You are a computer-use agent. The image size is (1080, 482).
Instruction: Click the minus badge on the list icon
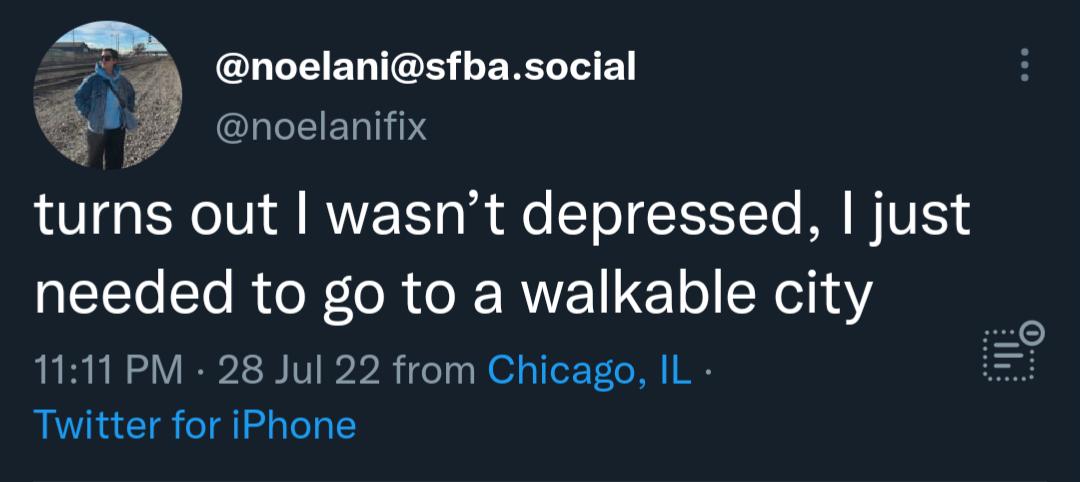(1035, 329)
